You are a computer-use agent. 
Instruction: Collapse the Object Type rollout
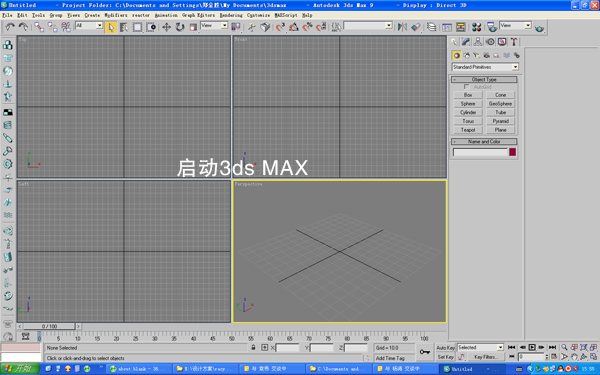[484, 79]
